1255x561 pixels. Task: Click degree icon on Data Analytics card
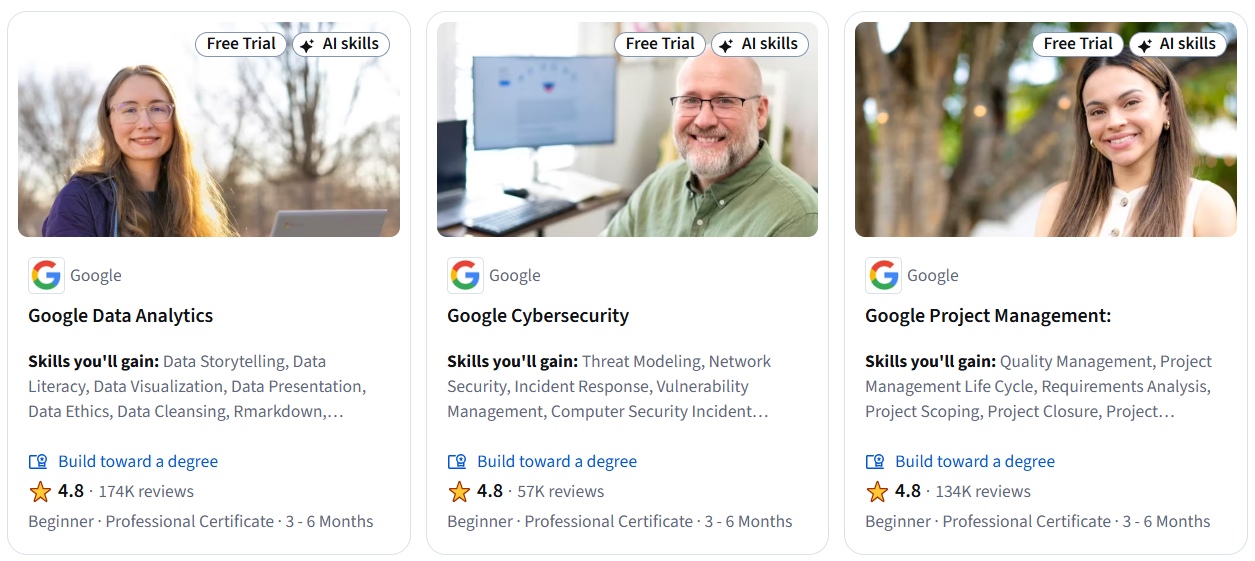click(x=38, y=462)
